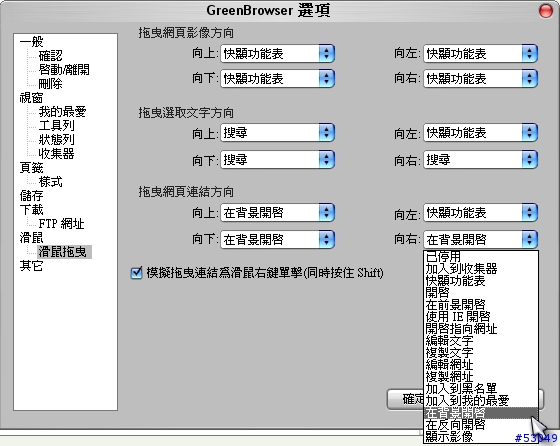Toggle 模擬拖曳連結為滑鼠右鍵單擊 checkbox

point(136,273)
